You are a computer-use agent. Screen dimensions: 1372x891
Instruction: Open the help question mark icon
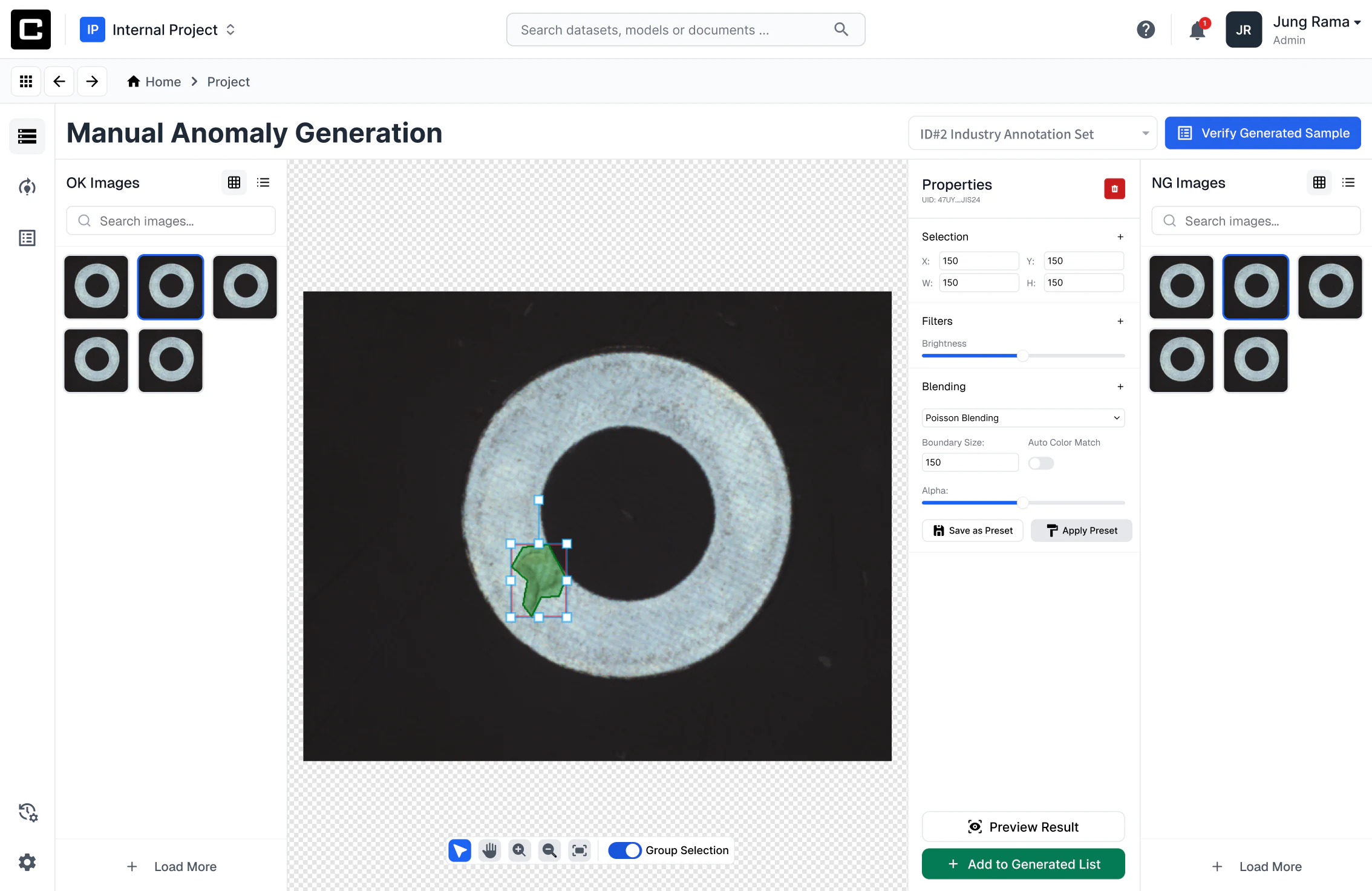coord(1146,30)
